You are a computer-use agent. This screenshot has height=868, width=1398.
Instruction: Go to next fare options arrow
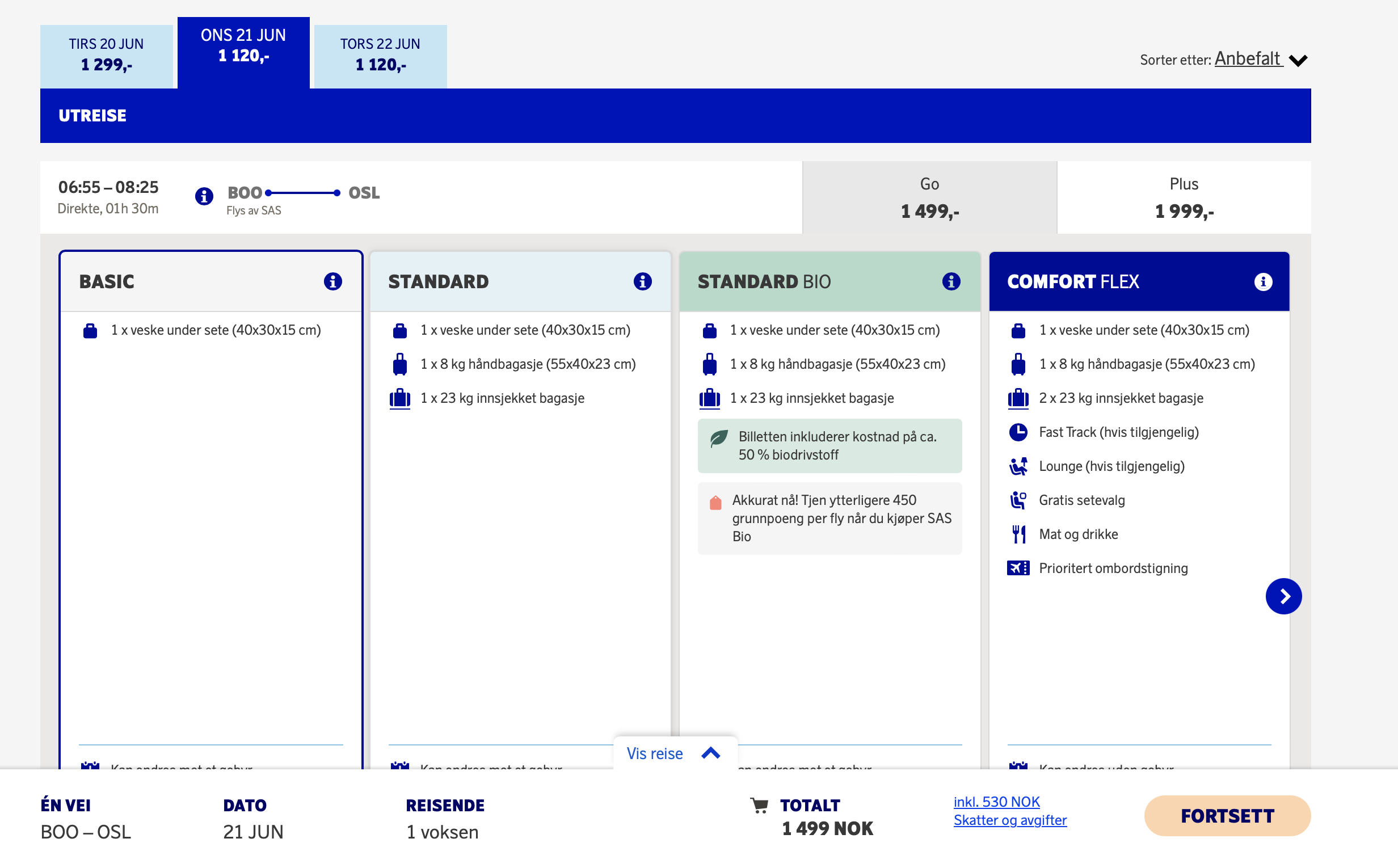click(1284, 596)
